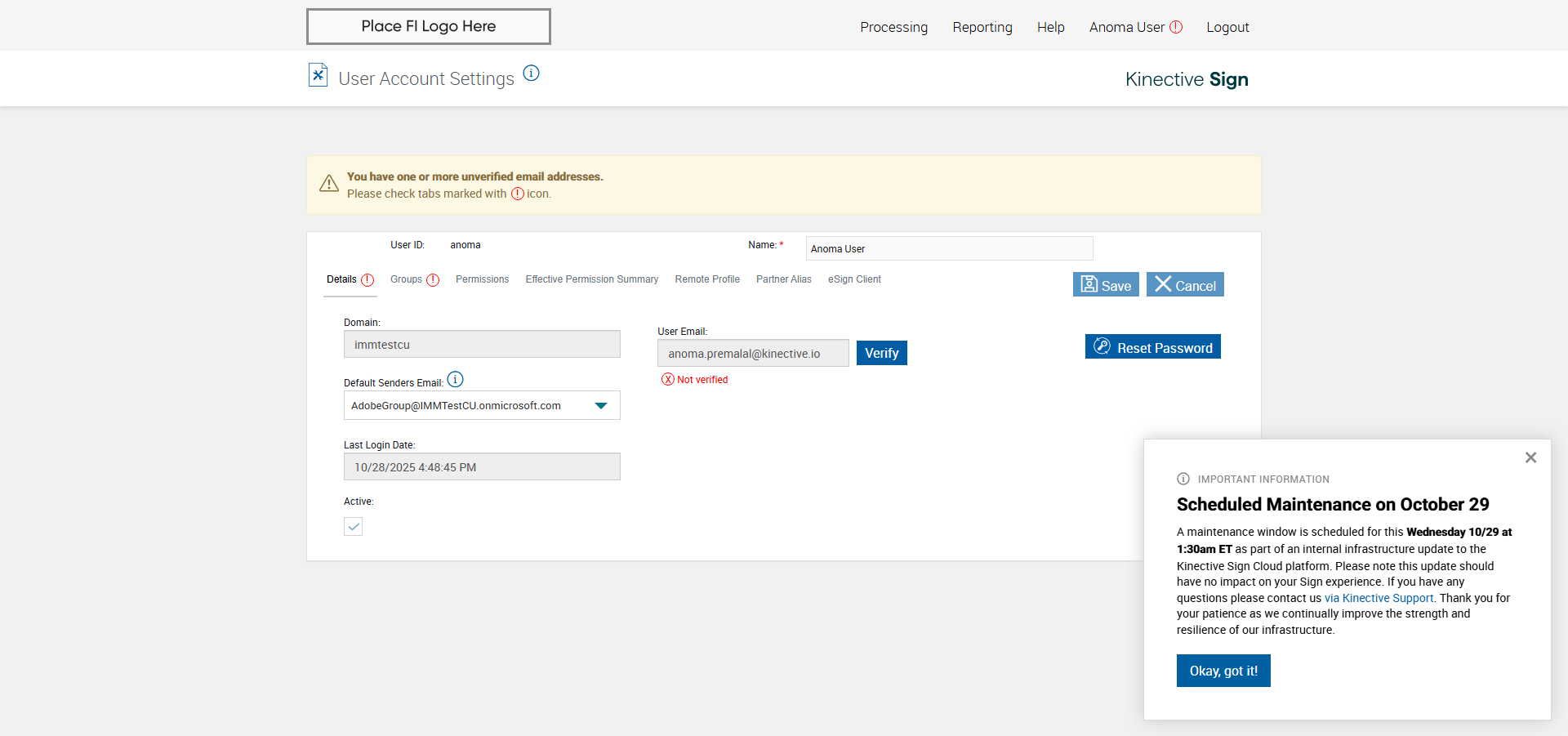This screenshot has width=1568, height=736.
Task: Open the Processing menu
Action: (x=893, y=27)
